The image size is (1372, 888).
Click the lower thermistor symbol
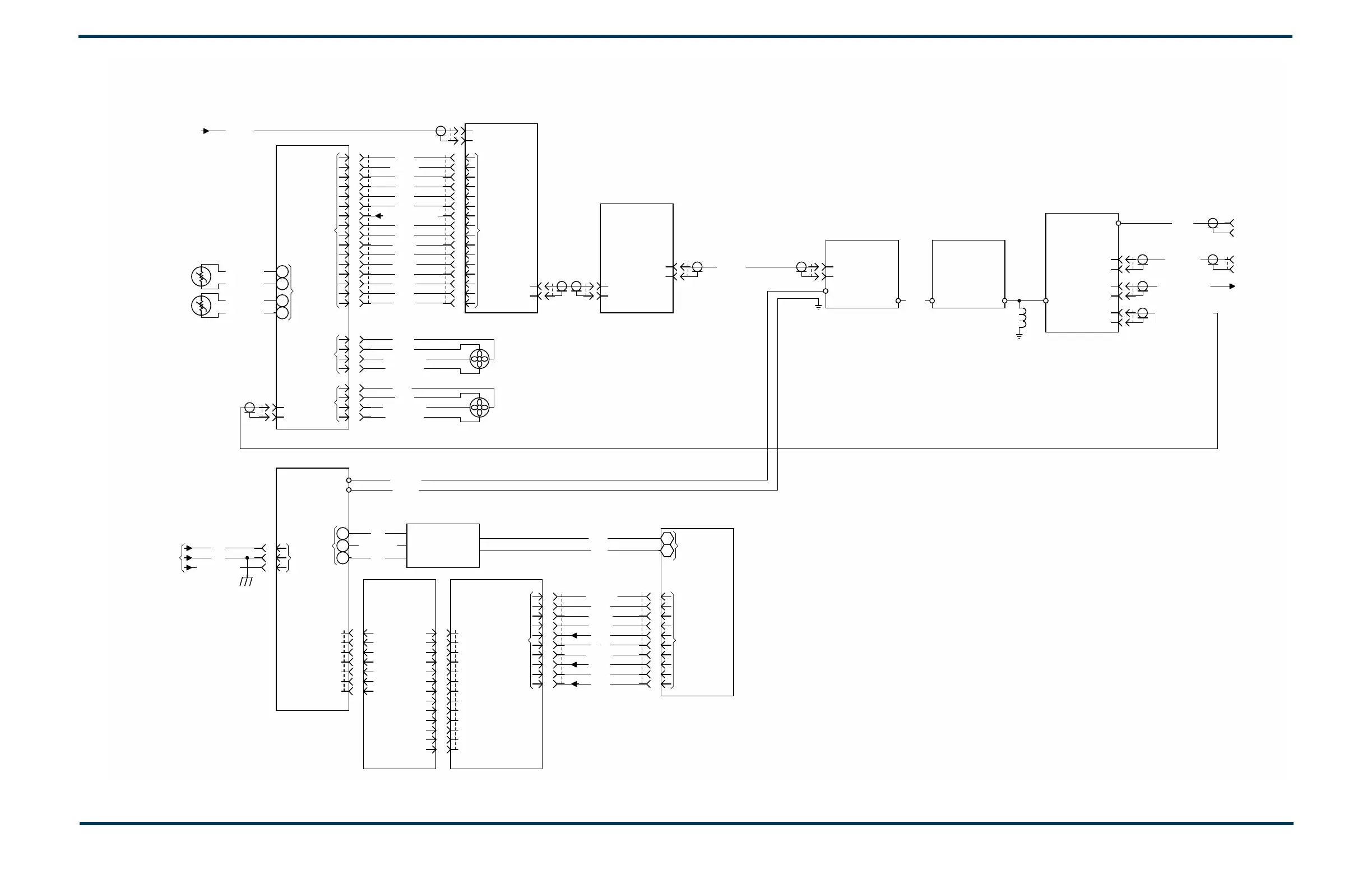(x=201, y=305)
